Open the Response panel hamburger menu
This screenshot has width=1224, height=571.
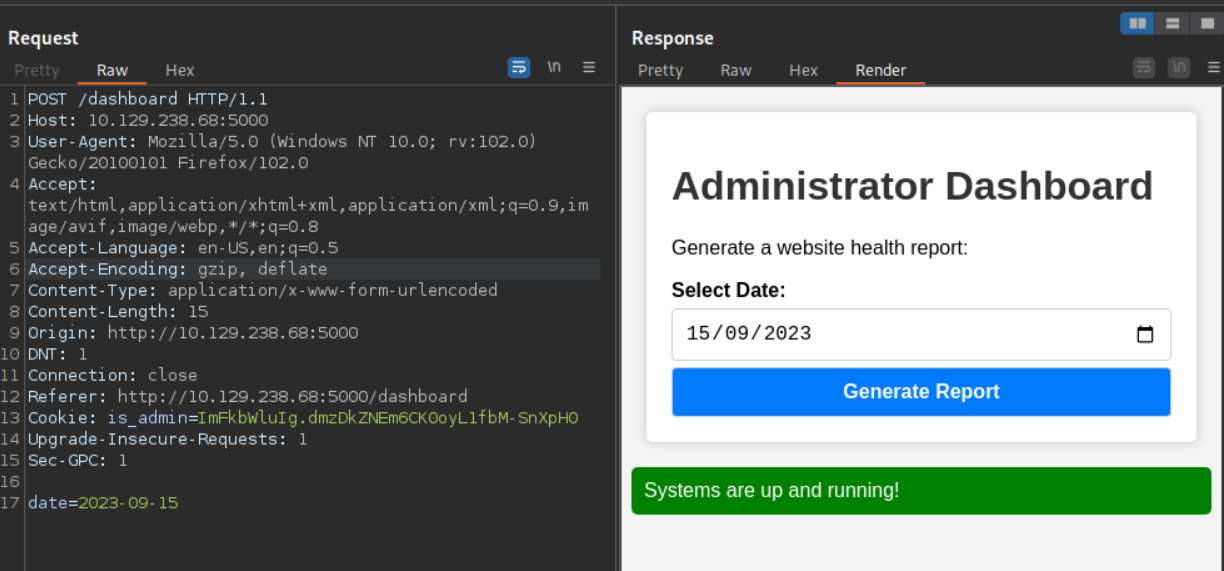tap(1214, 67)
